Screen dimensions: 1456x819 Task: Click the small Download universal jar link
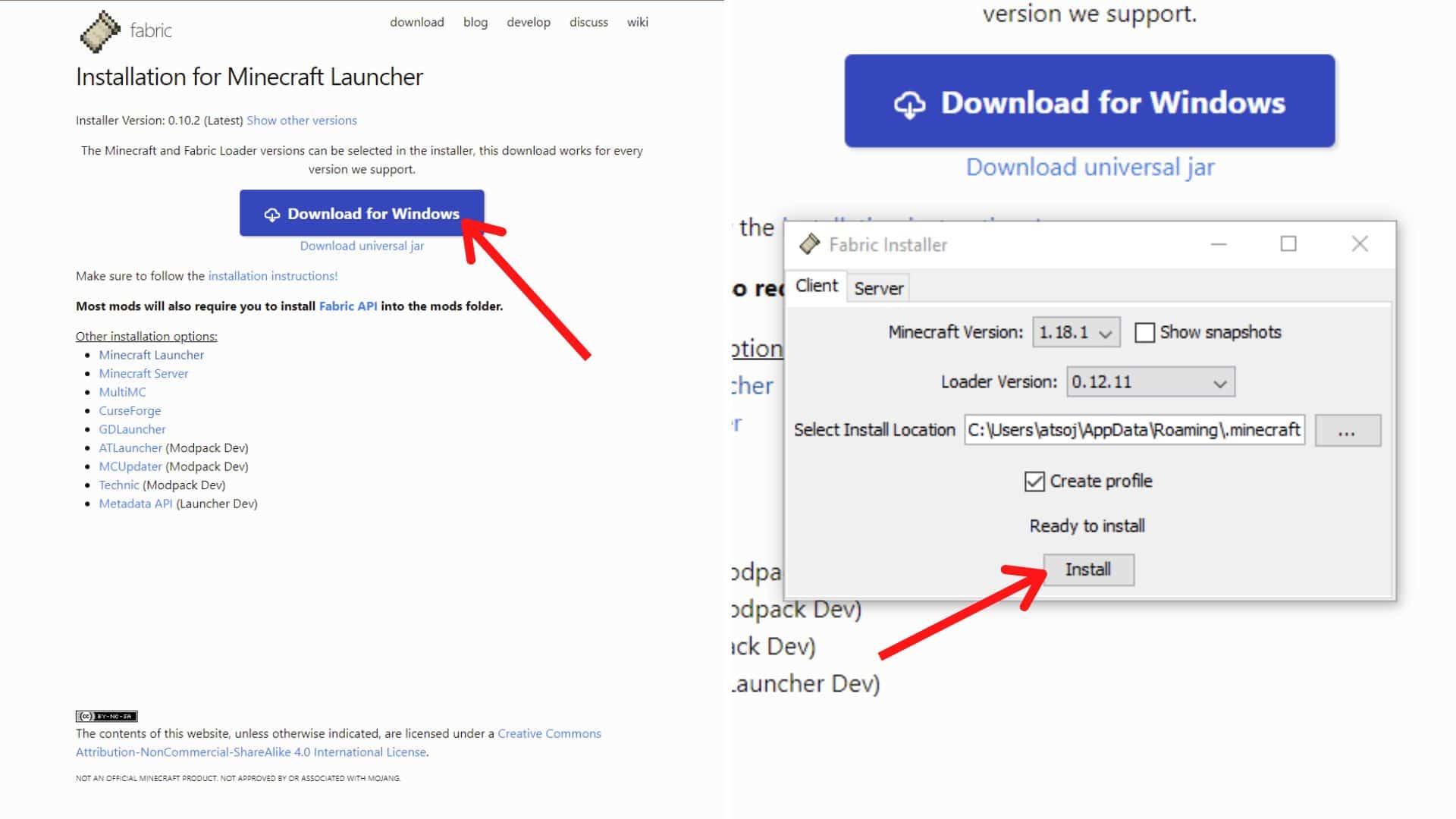point(362,246)
